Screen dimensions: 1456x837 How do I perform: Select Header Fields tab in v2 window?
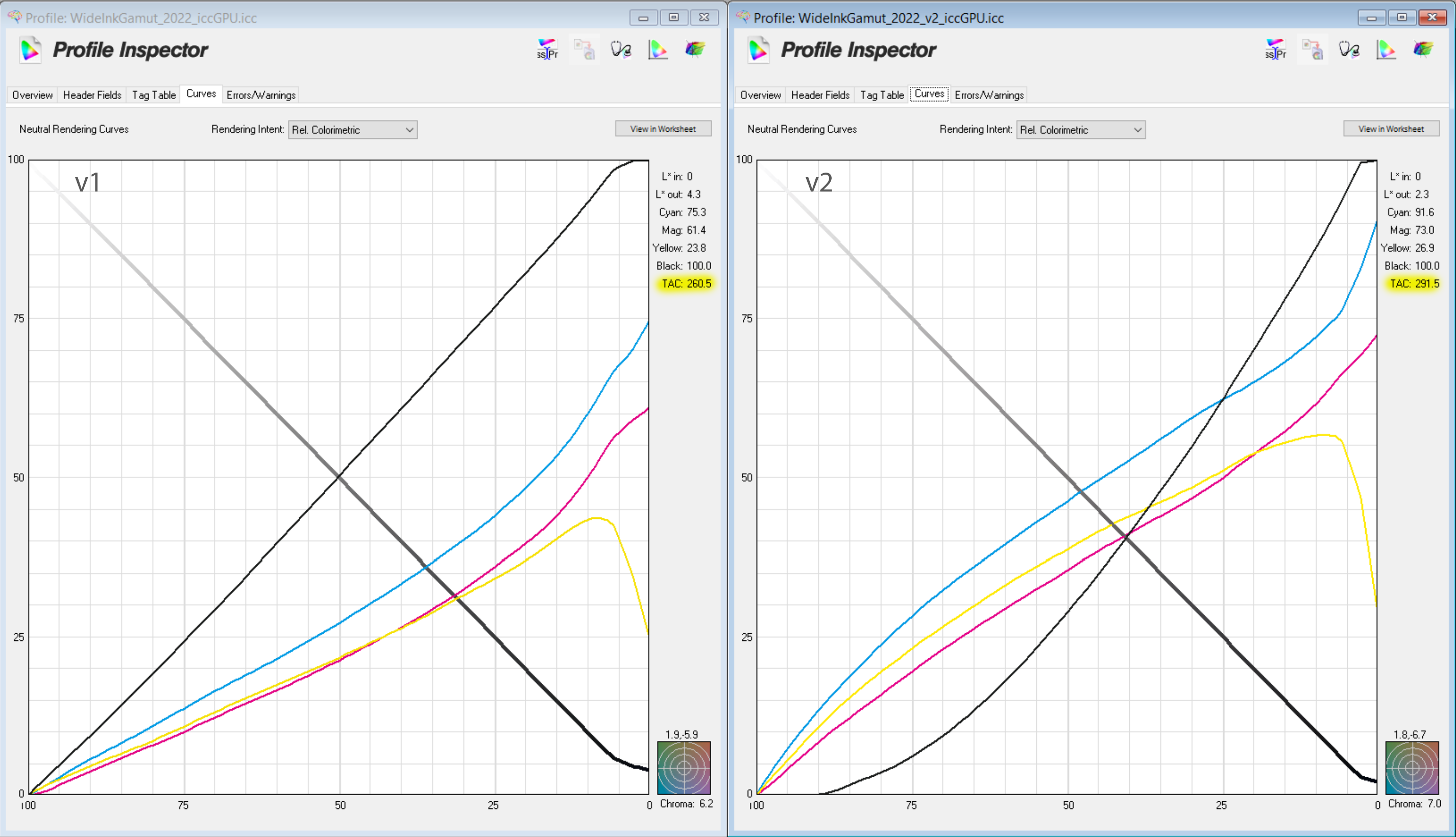point(820,95)
